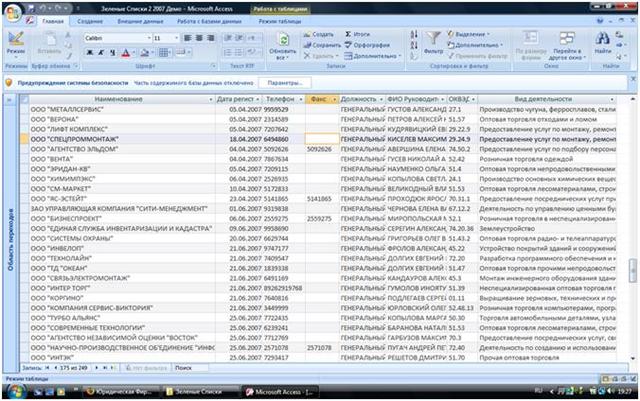Select row of ООО "ВЕРОНА"
The height and width of the screenshot is (401, 640).
(x=24, y=119)
